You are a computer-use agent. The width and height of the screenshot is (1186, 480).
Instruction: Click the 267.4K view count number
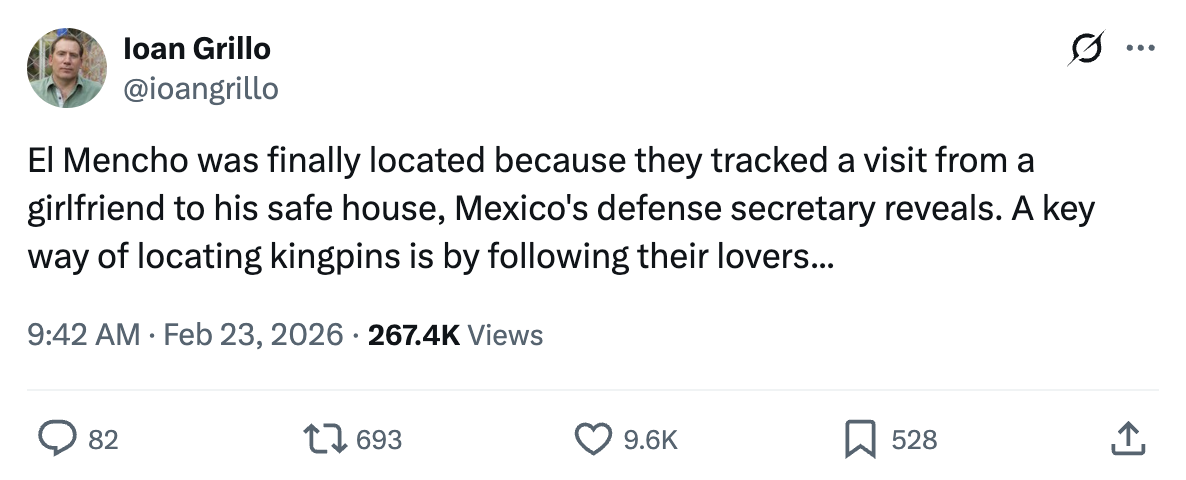tap(414, 334)
